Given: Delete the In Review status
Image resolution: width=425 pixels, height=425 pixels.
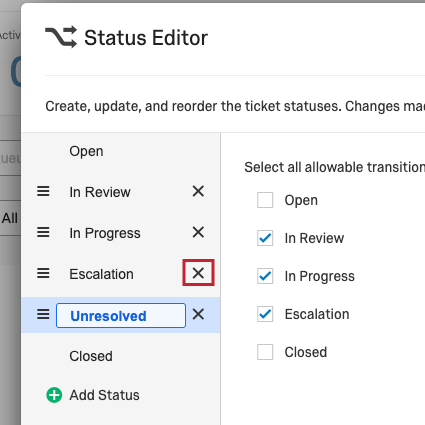Looking at the screenshot, I should click(x=198, y=191).
